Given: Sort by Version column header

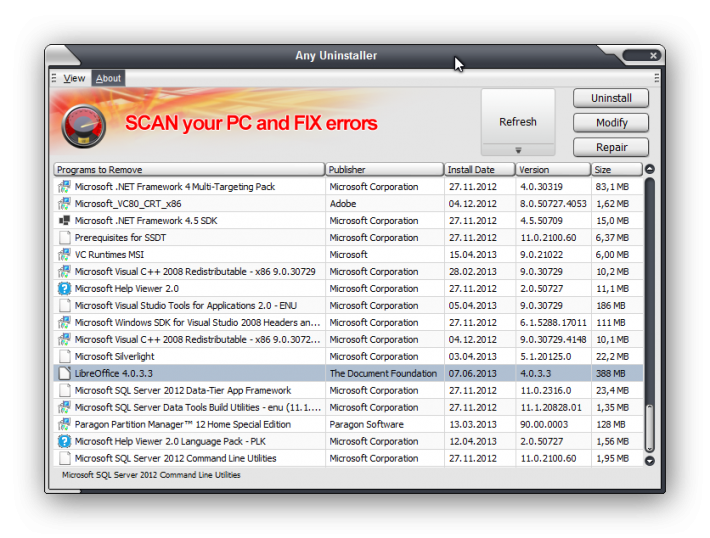Looking at the screenshot, I should point(553,169).
